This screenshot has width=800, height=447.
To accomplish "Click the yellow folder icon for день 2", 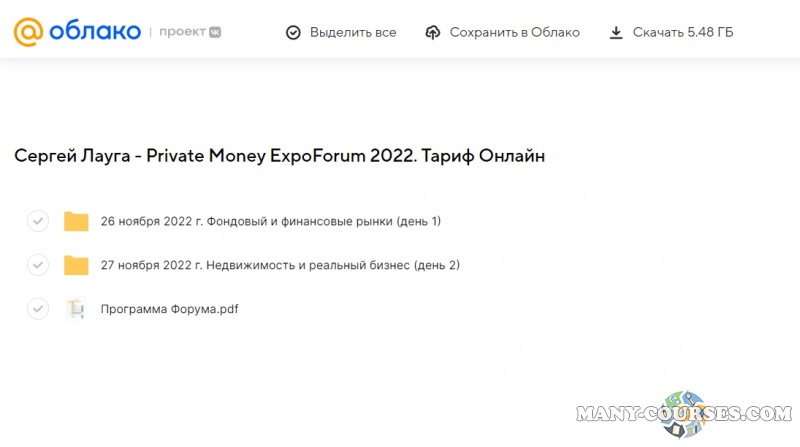I will 76,265.
